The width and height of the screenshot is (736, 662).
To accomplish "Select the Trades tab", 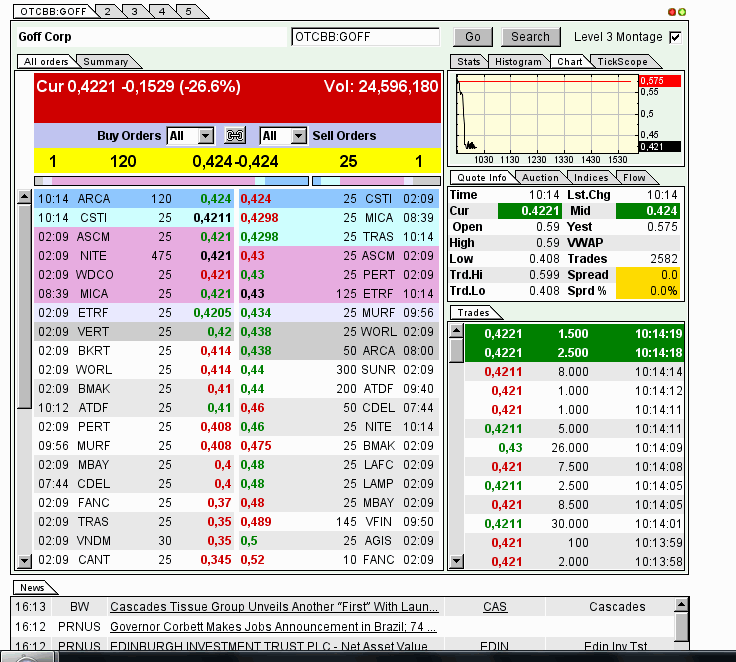I will pyautogui.click(x=473, y=313).
